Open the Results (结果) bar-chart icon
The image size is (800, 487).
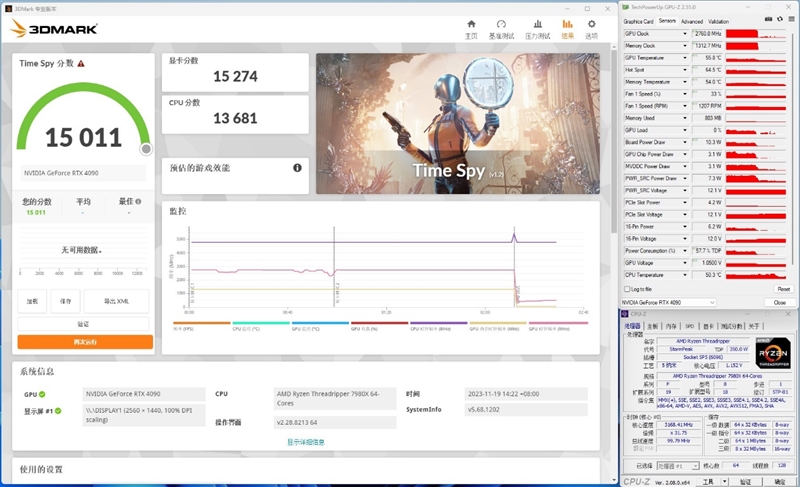(567, 24)
